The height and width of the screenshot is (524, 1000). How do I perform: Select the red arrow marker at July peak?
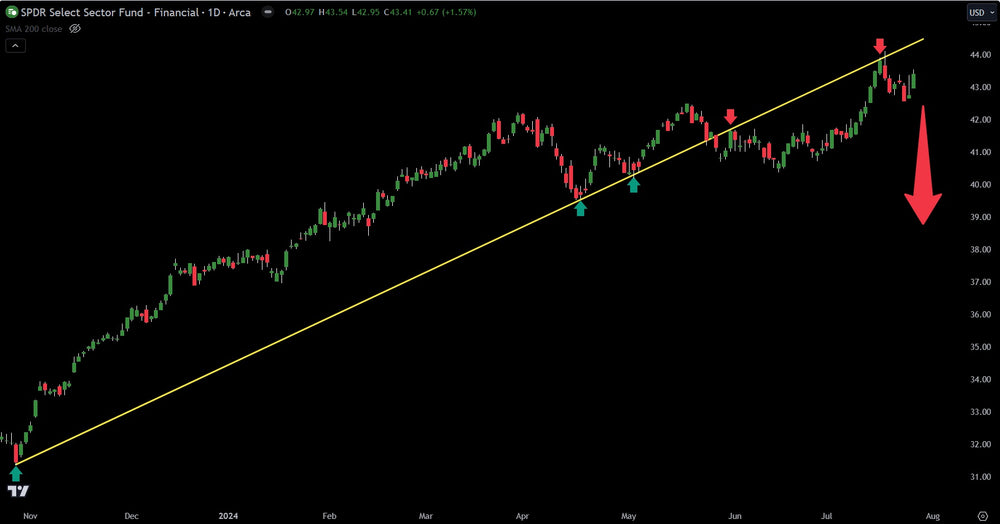(880, 47)
